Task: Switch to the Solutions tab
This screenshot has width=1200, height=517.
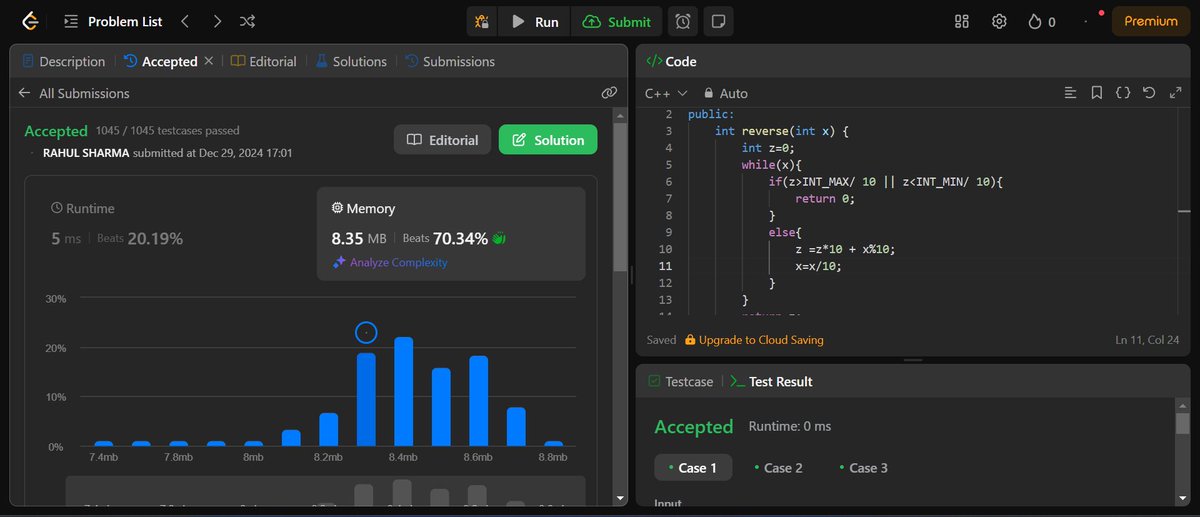Action: (x=351, y=61)
